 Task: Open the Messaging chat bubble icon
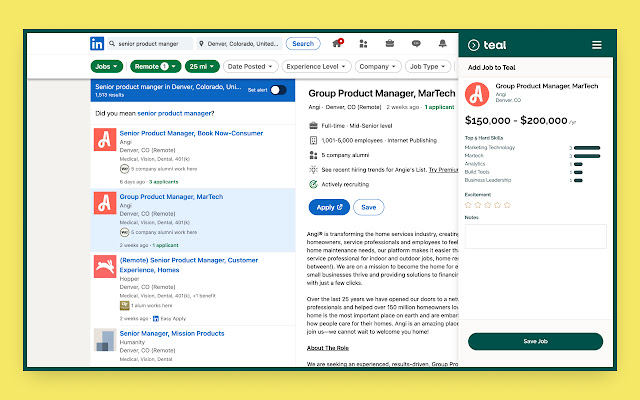[x=416, y=43]
